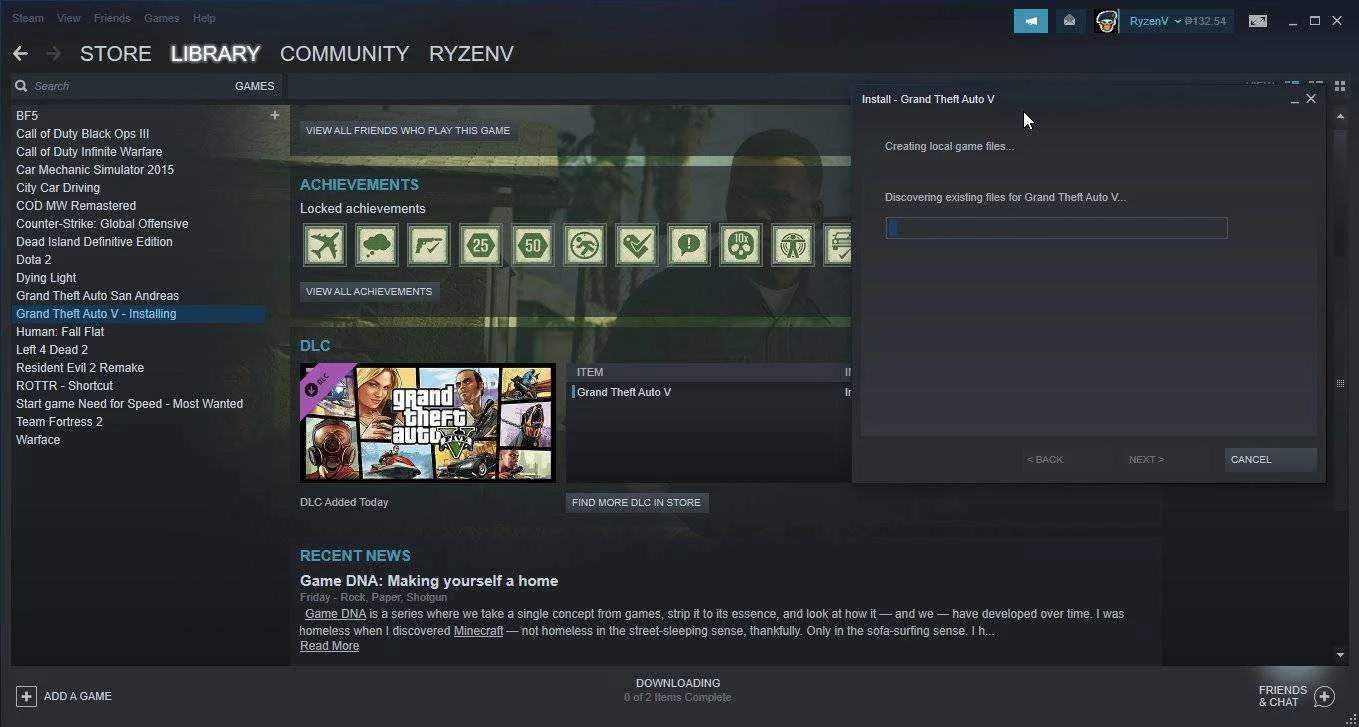This screenshot has width=1359, height=727.
Task: Open the Games menu
Action: pyautogui.click(x=161, y=18)
